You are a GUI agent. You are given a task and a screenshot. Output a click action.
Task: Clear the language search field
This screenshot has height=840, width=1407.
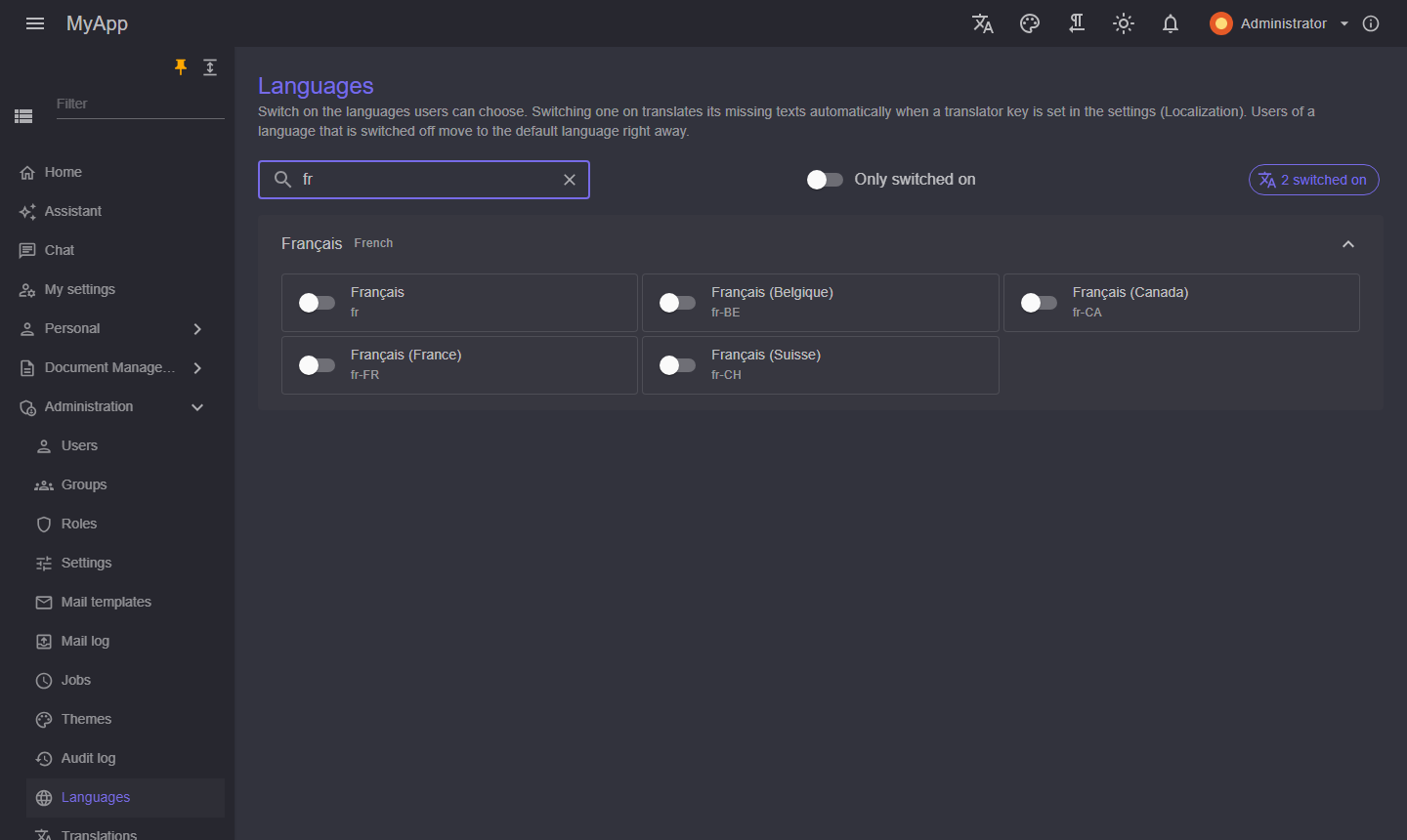(x=570, y=180)
